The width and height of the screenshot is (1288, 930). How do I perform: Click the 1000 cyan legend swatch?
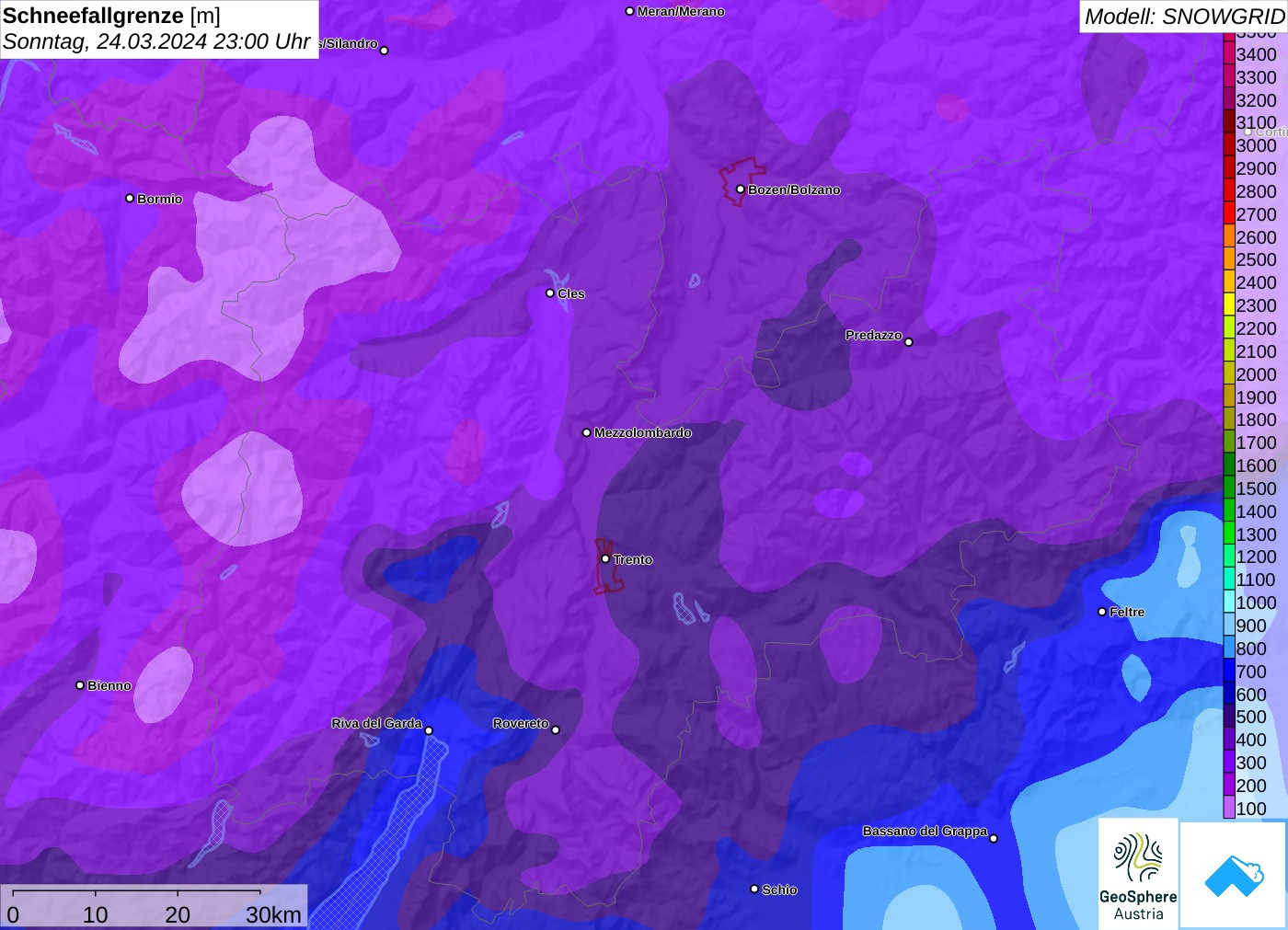click(x=1229, y=603)
